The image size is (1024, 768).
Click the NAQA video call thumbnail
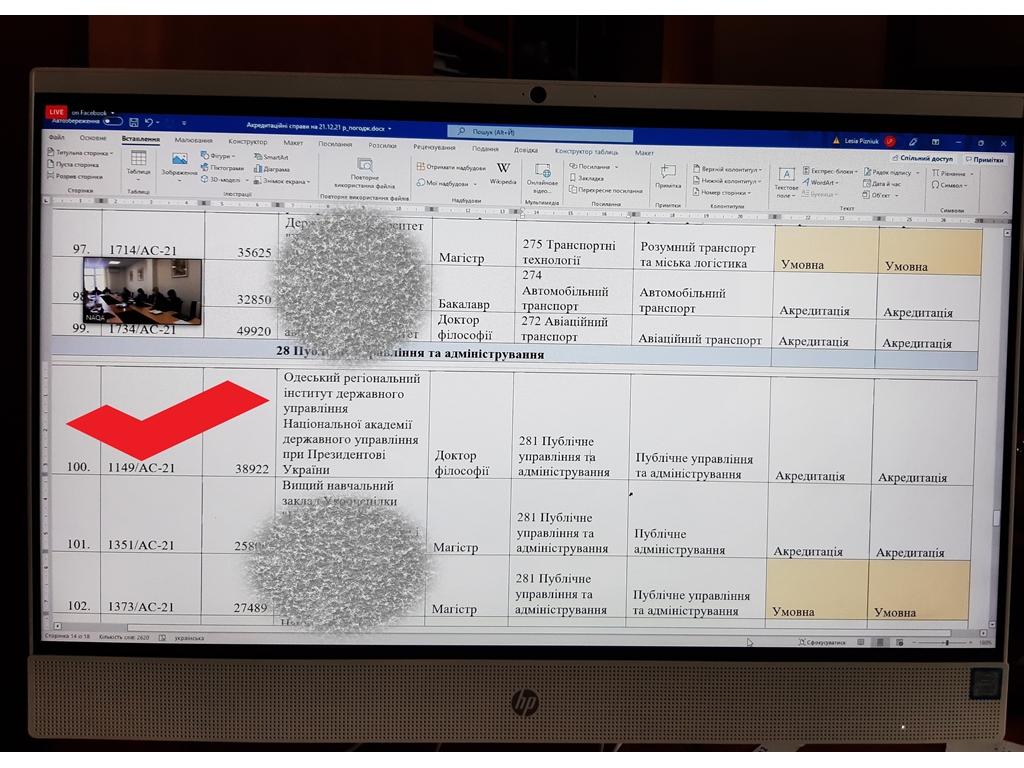(x=142, y=291)
